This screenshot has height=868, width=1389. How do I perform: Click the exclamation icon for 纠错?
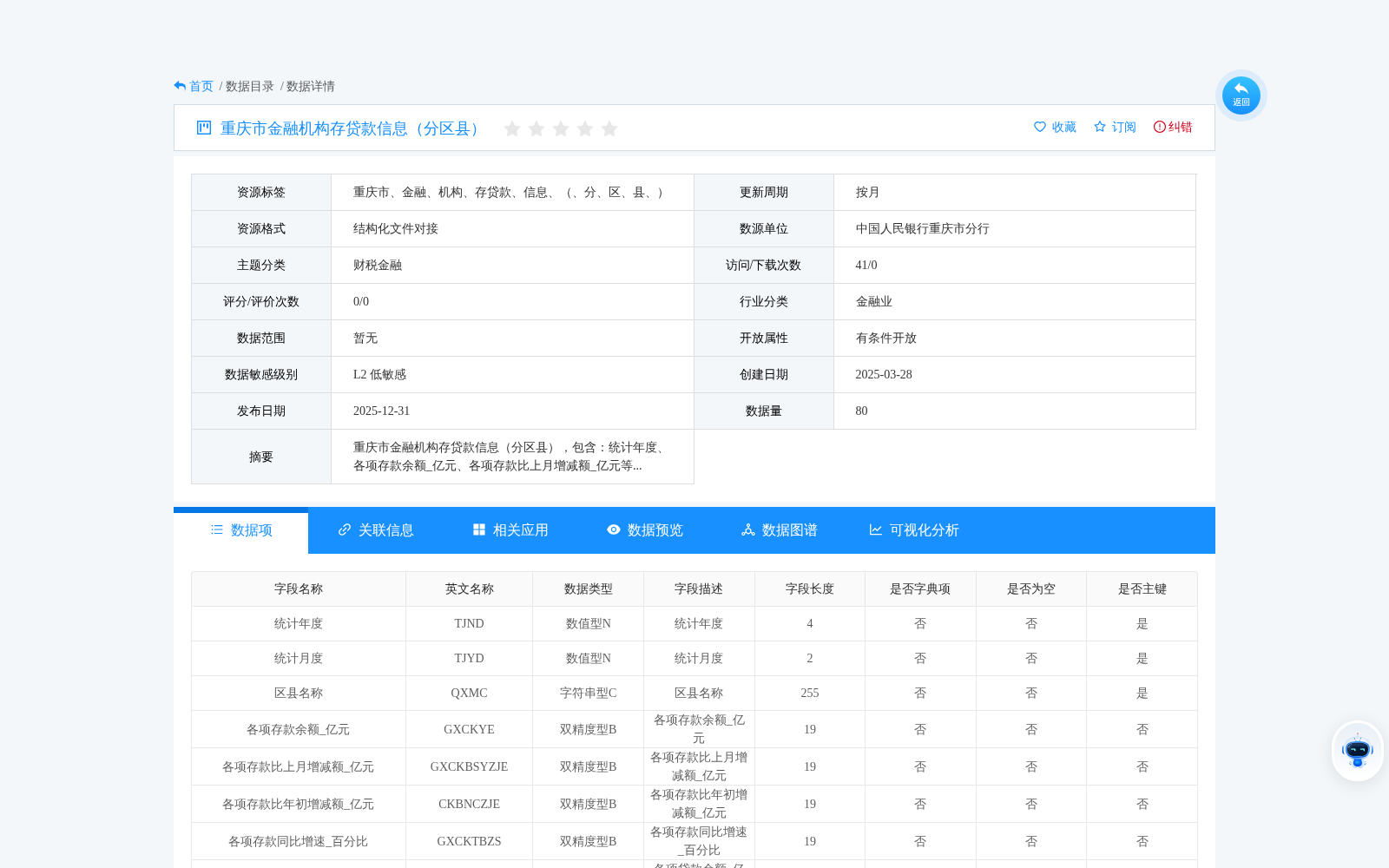click(x=1160, y=127)
